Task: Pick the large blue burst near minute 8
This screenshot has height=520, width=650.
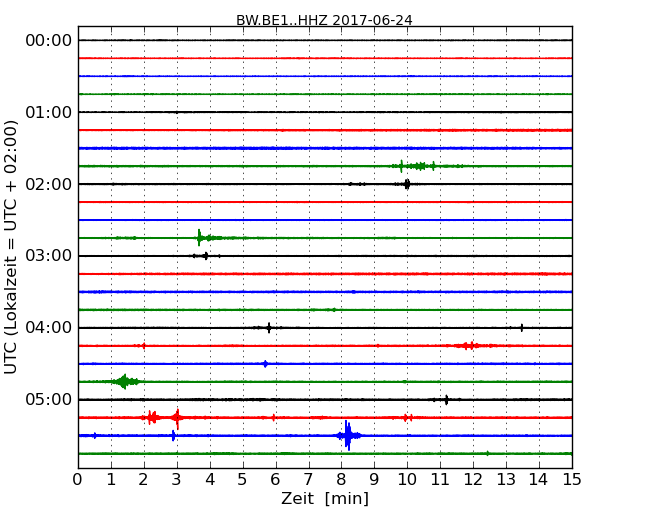Action: tap(348, 435)
